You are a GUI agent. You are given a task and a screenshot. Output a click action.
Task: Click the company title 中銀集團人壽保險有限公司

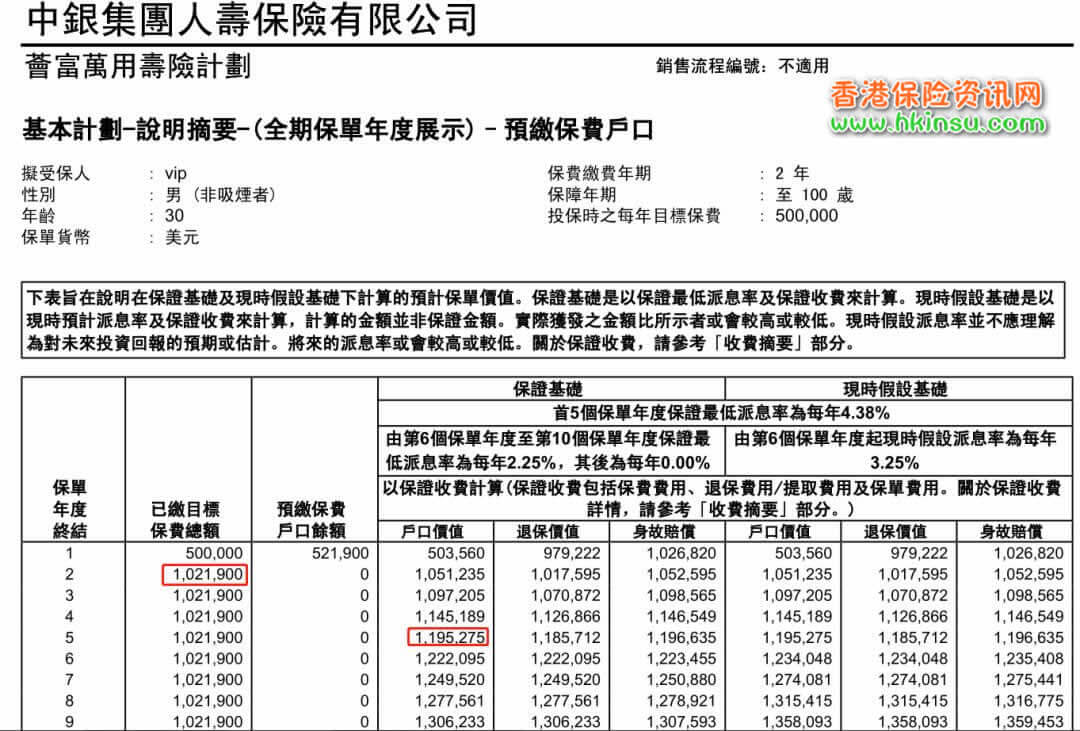pos(251,19)
